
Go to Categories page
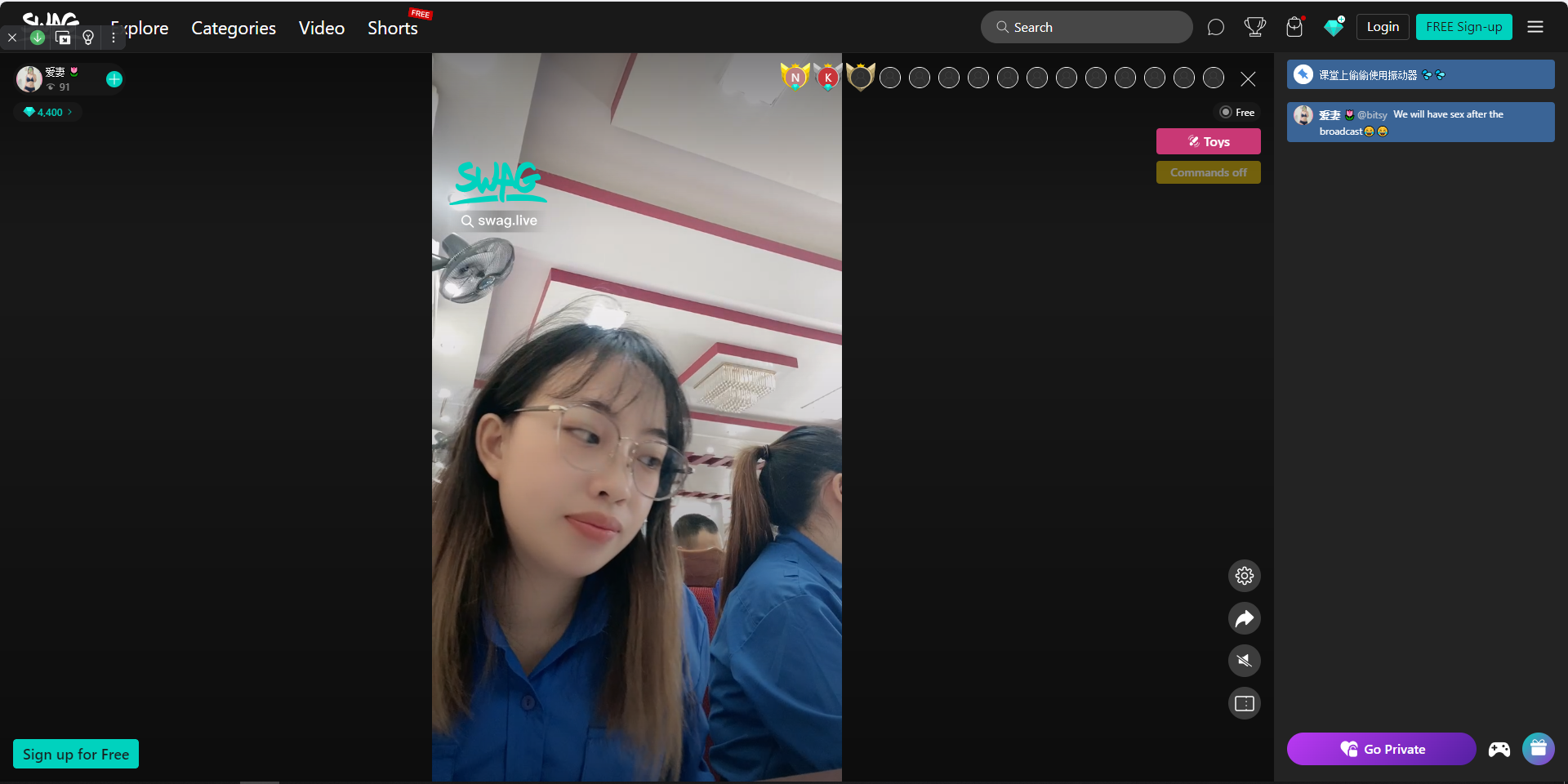point(234,28)
